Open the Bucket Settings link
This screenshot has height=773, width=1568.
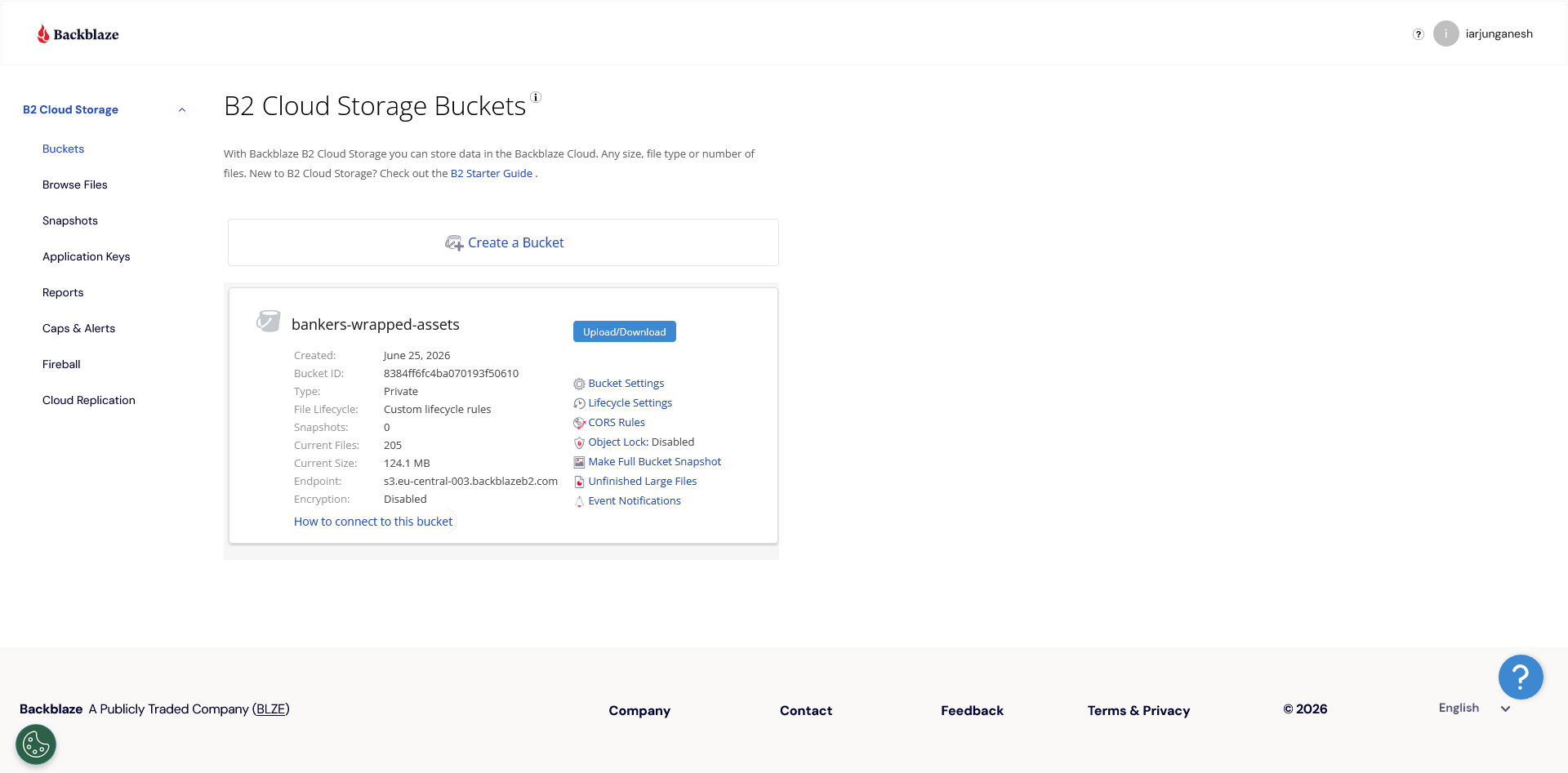(x=626, y=383)
